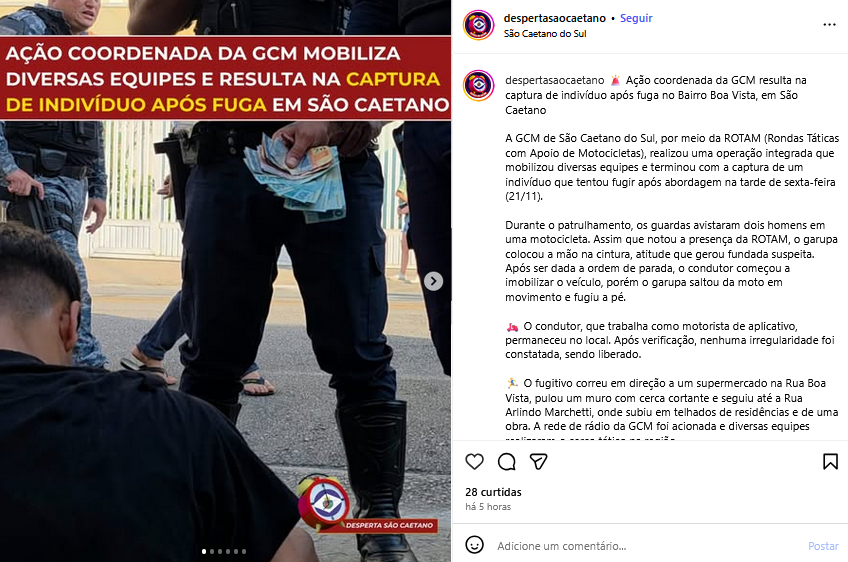Screen dimensions: 848x562
Task: Click the Desperta São Caetano watermark logo
Action: pos(367,504)
